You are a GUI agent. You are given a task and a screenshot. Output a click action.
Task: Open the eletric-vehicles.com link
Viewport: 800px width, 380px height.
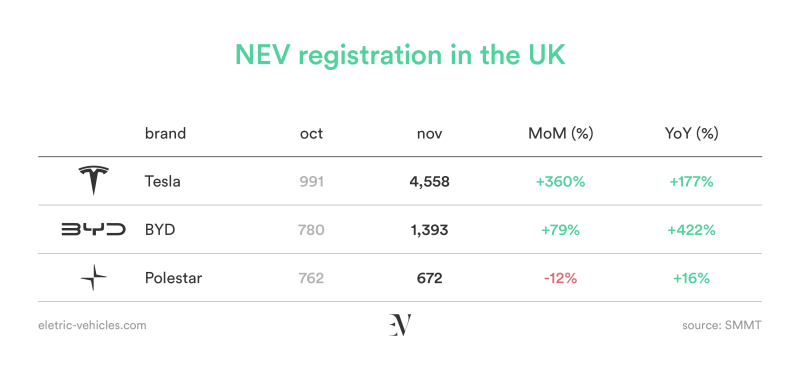pyautogui.click(x=92, y=325)
